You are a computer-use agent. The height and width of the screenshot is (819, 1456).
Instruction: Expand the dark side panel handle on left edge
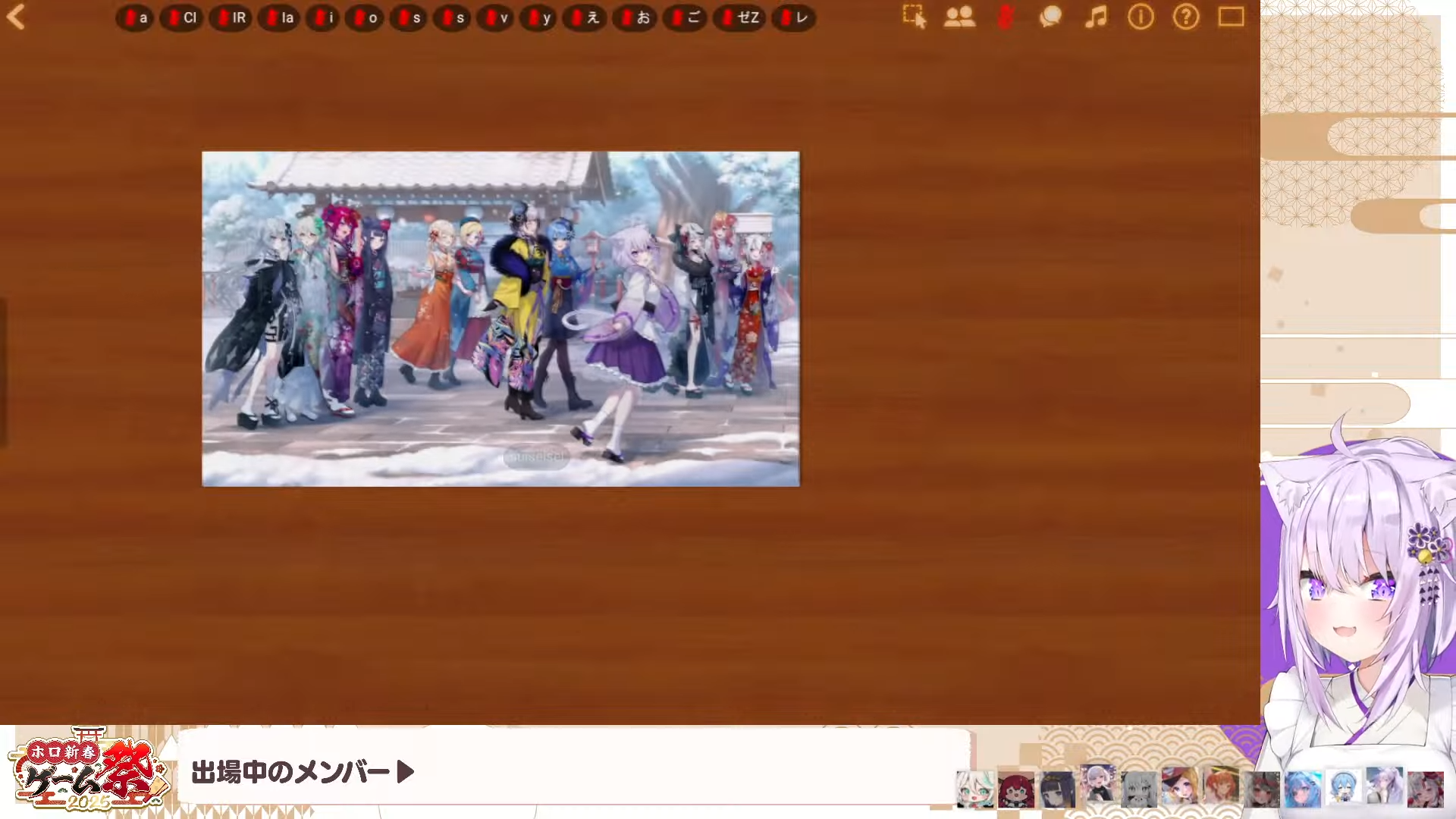point(3,372)
